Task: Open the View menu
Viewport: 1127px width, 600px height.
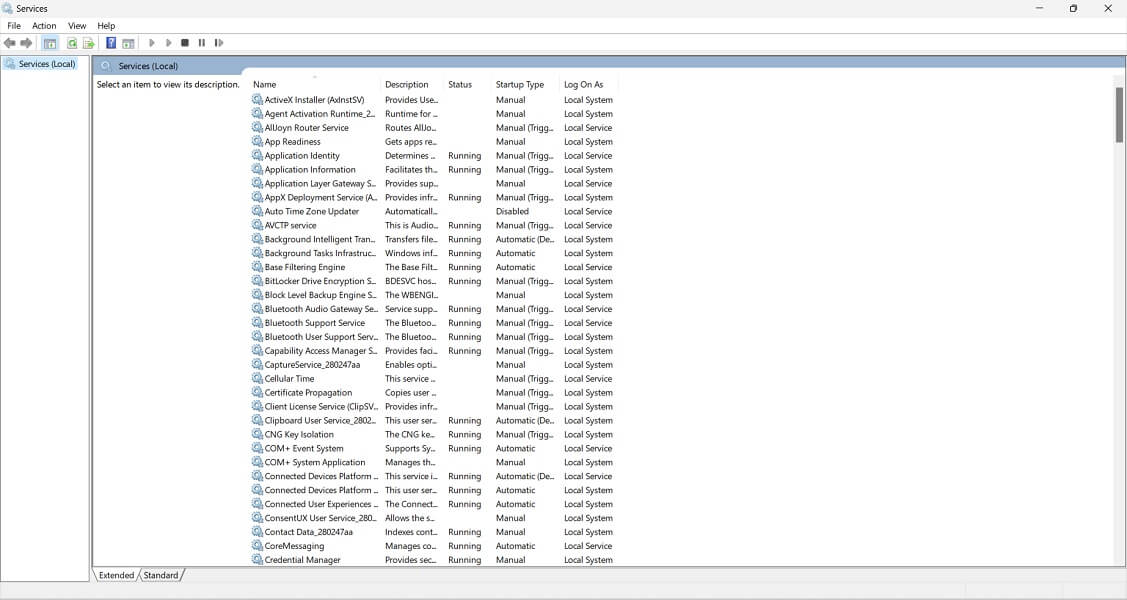Action: (77, 25)
